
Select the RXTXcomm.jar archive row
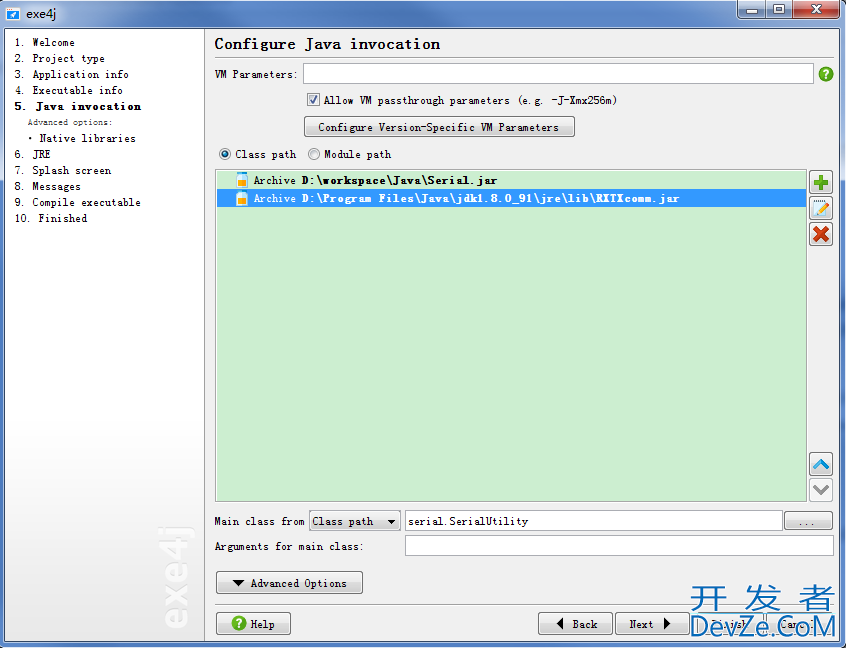pyautogui.click(x=511, y=199)
